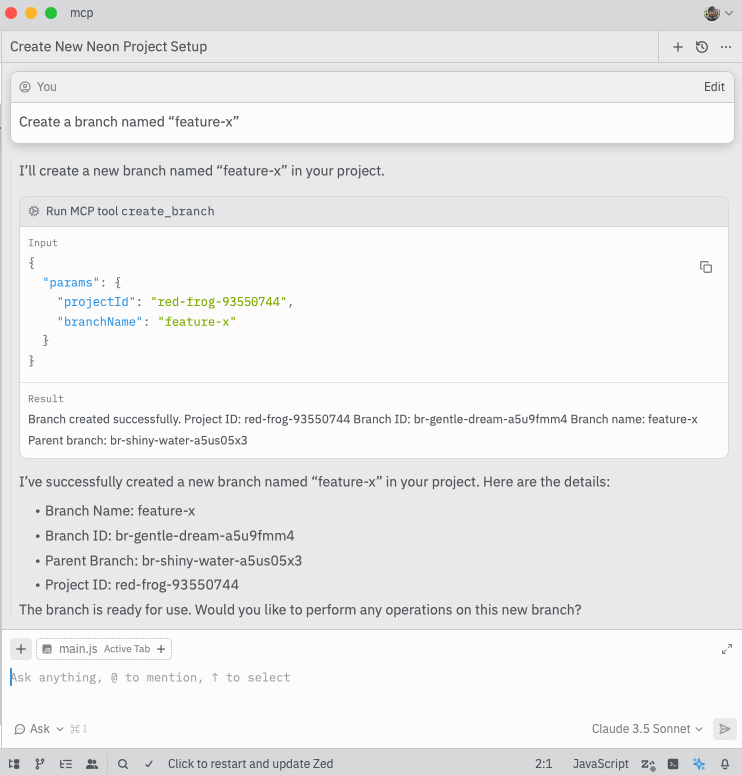Click the project search magnifier icon
The width and height of the screenshot is (742, 775).
(x=123, y=764)
